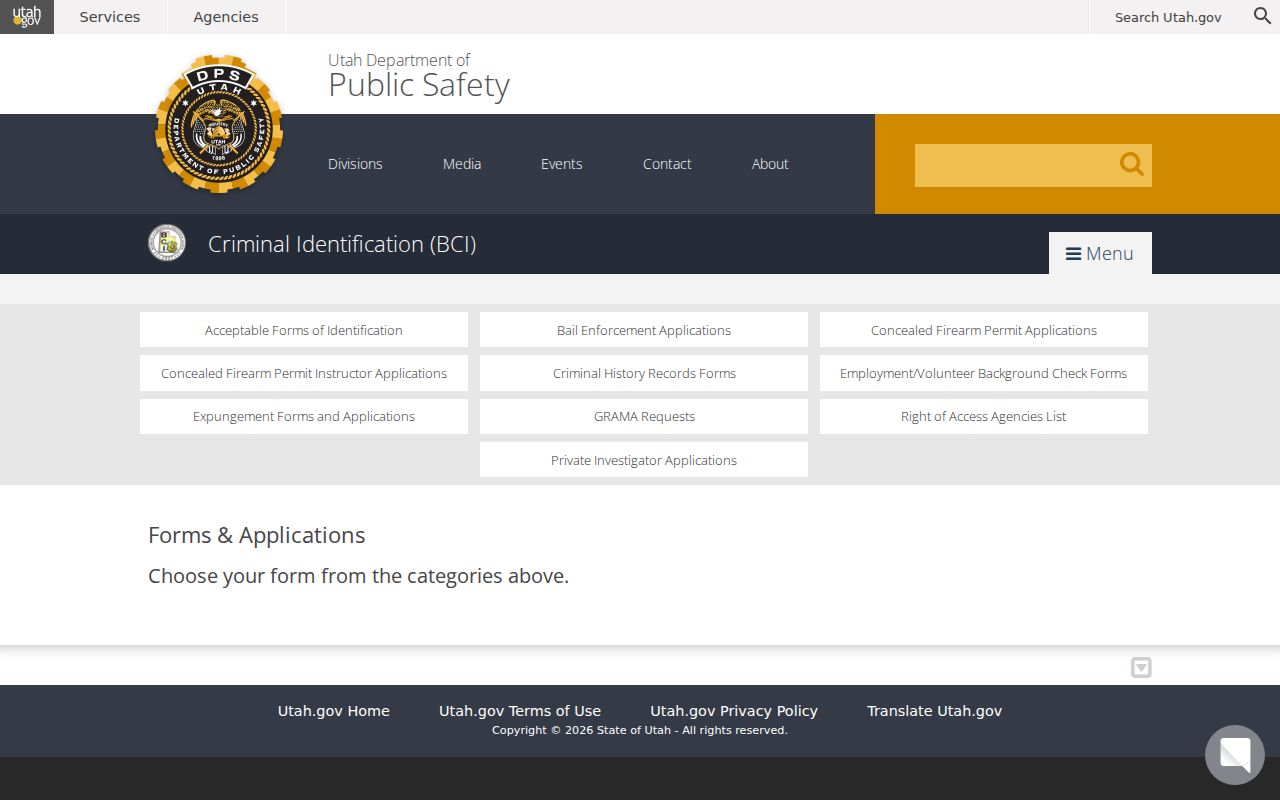
Task: Open Employment/Volunteer Background Check Forms
Action: (x=984, y=373)
